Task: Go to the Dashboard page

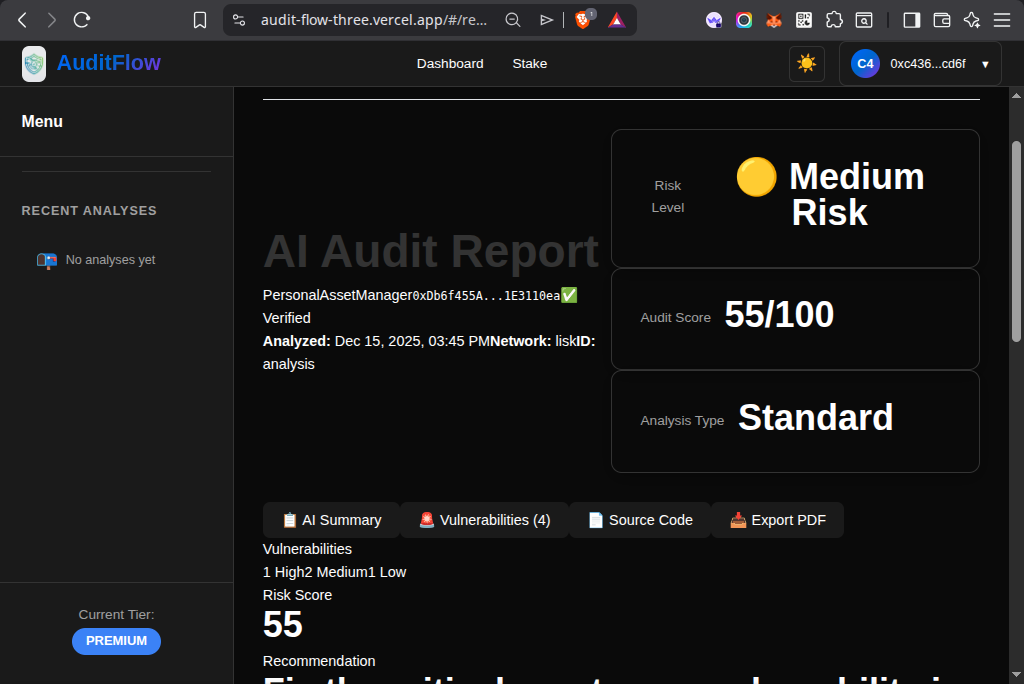Action: click(x=450, y=64)
